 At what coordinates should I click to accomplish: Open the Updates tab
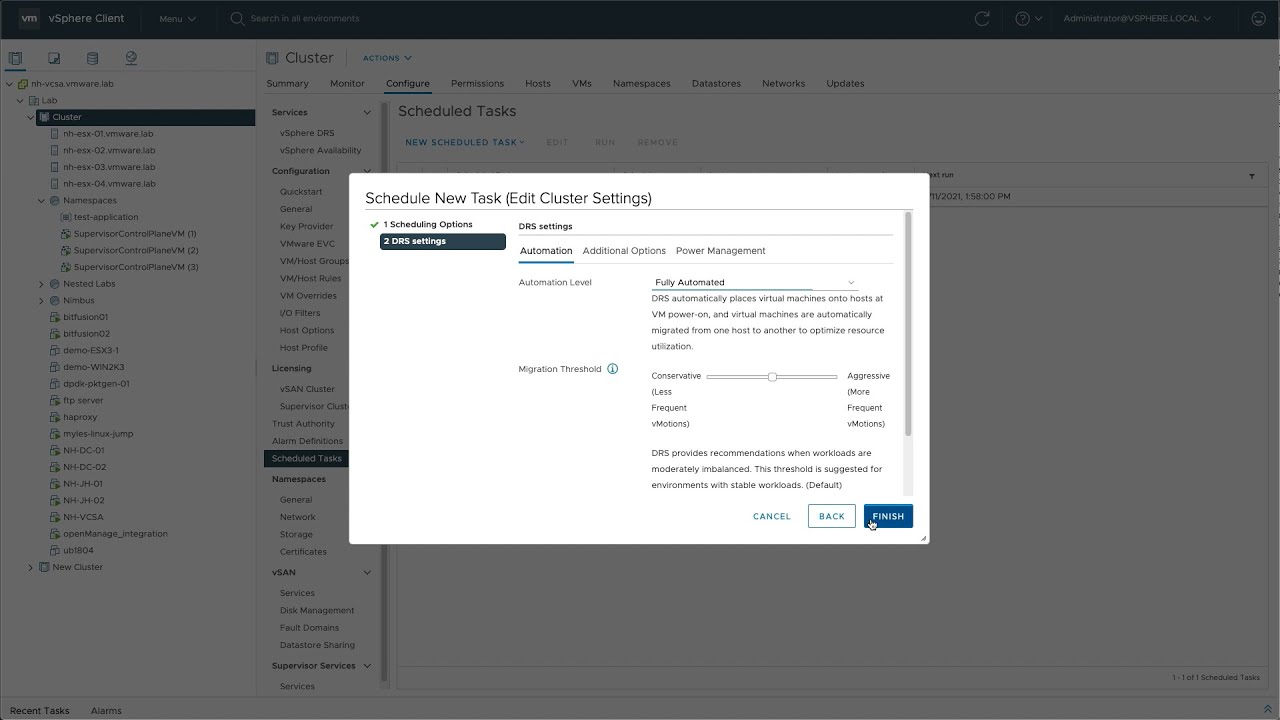click(845, 83)
